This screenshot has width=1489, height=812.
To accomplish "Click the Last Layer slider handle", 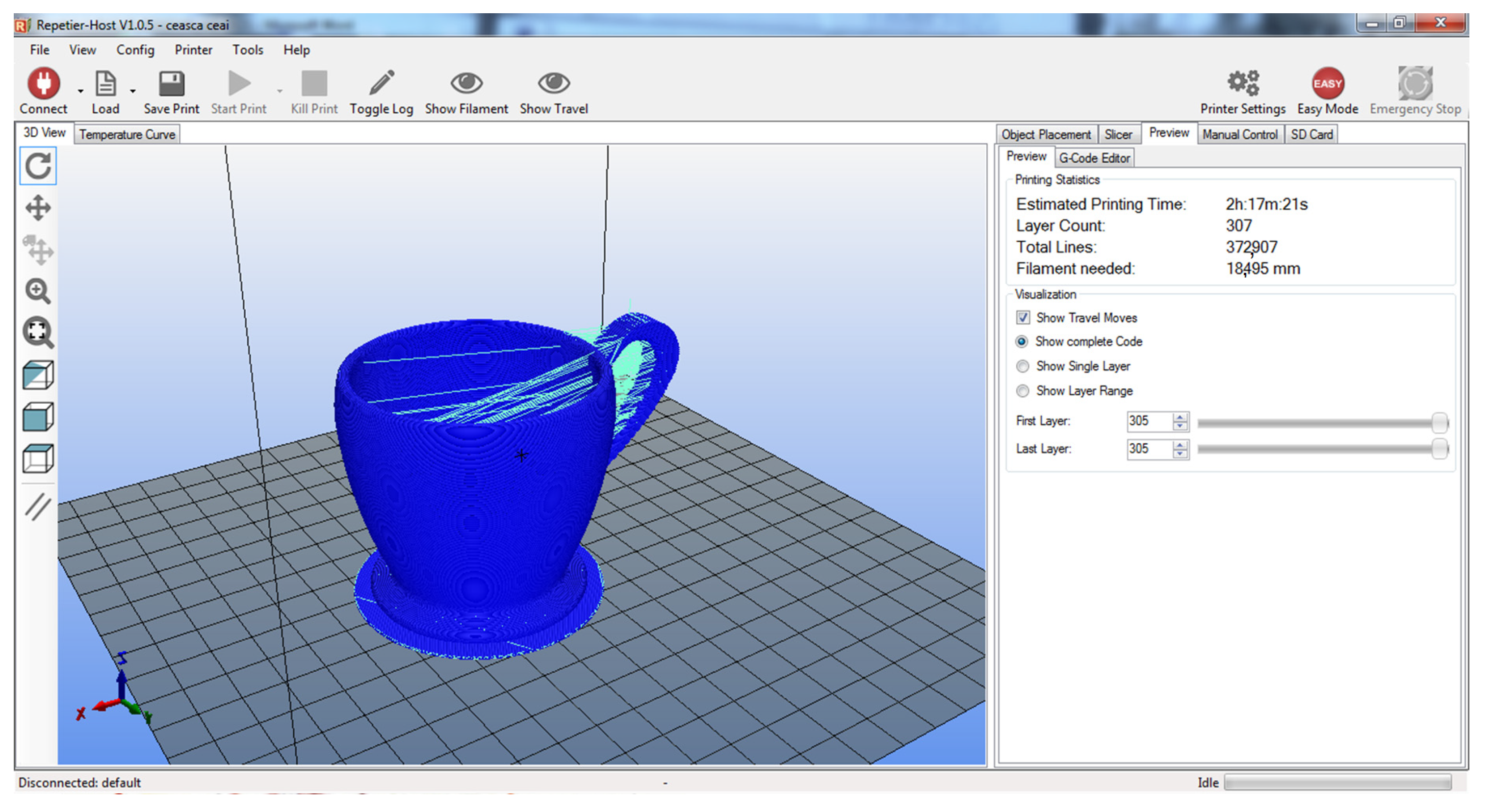I will [1439, 449].
